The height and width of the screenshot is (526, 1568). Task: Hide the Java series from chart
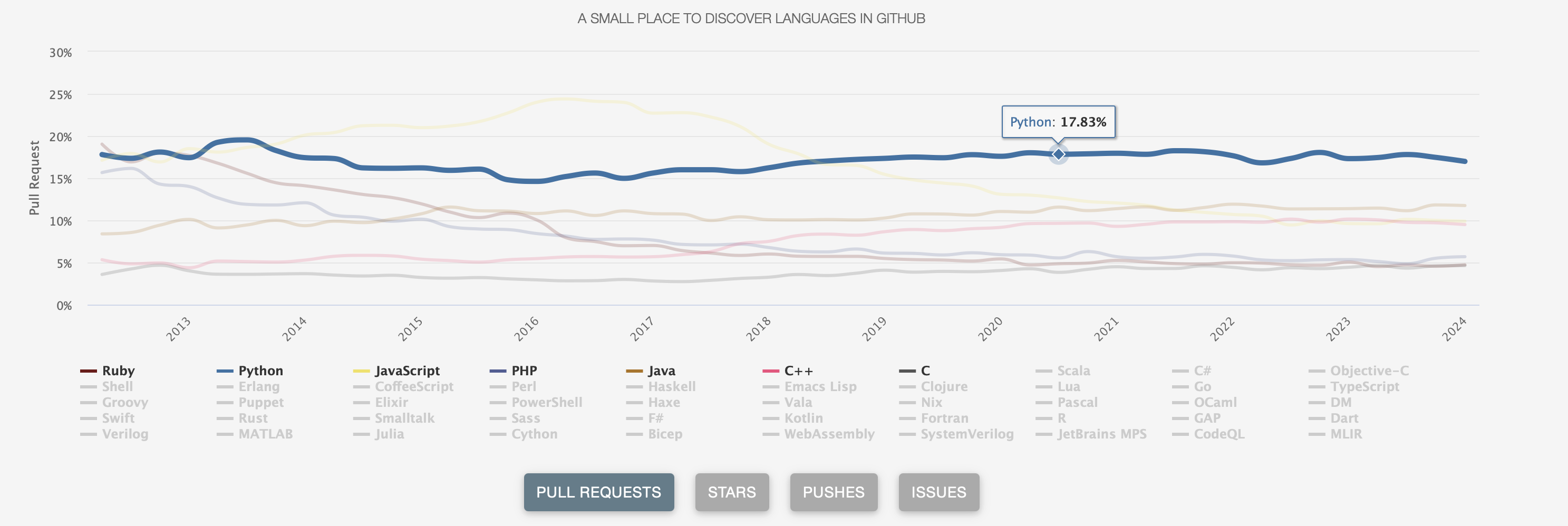click(x=661, y=371)
